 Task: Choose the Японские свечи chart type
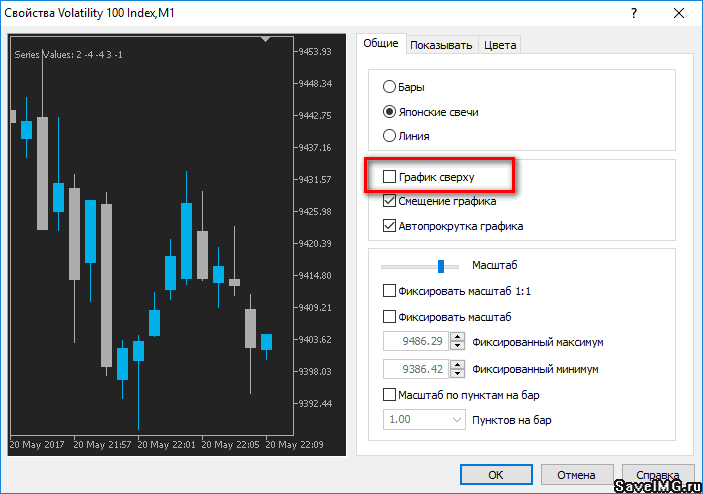point(390,112)
